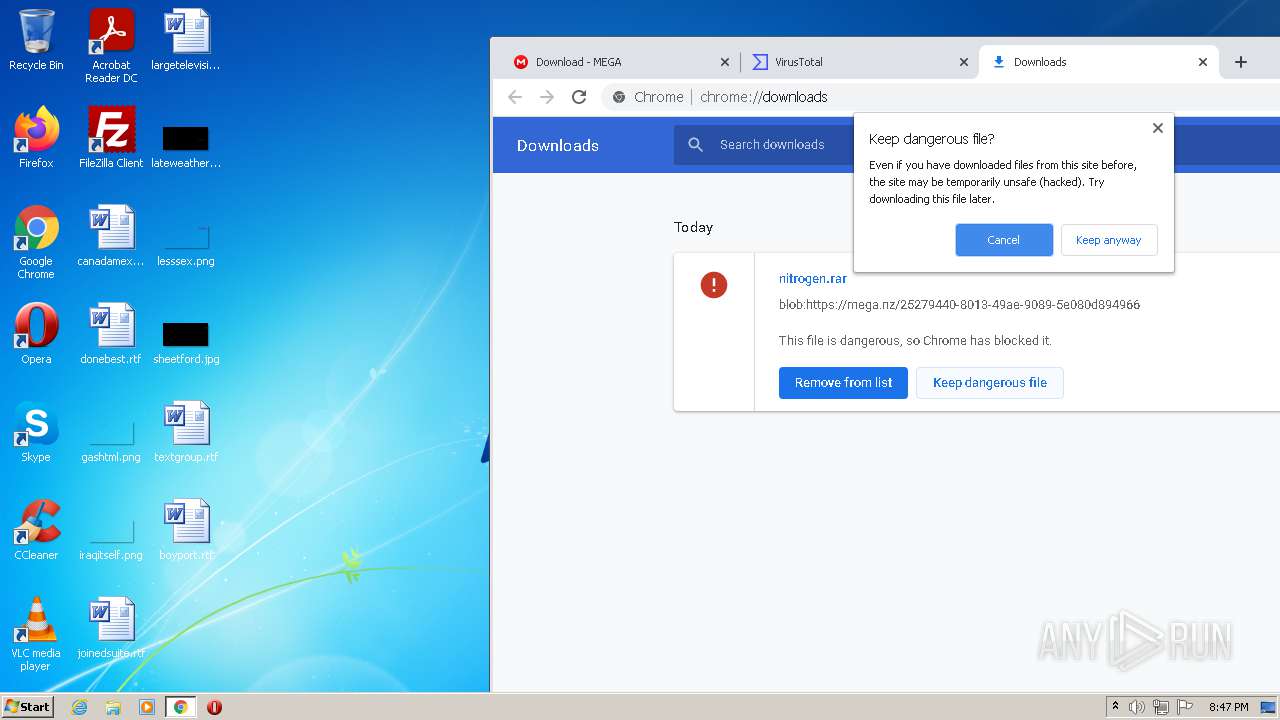Click the Chrome taskbar button

(x=180, y=707)
